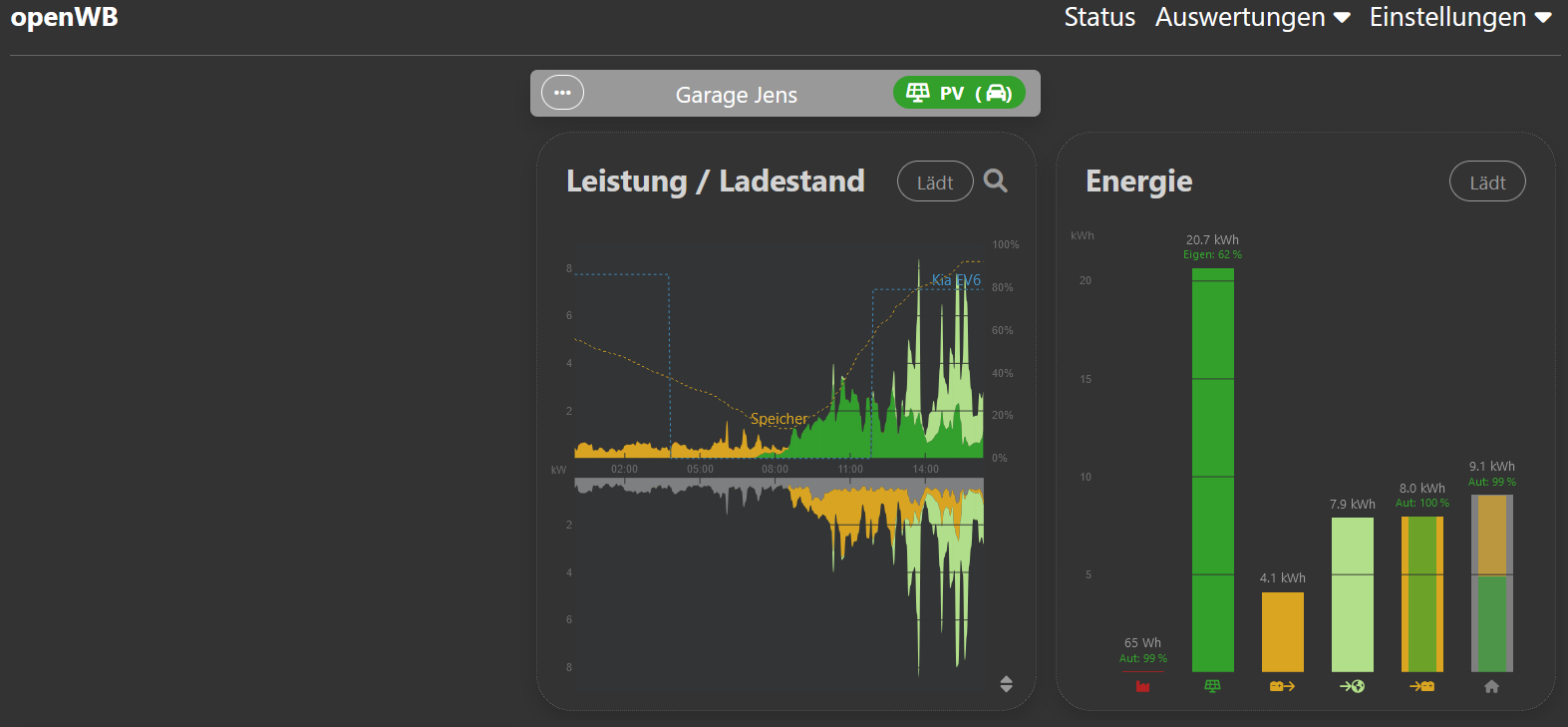
Task: Click the Kia EV6 label in graph
Action: 956,280
